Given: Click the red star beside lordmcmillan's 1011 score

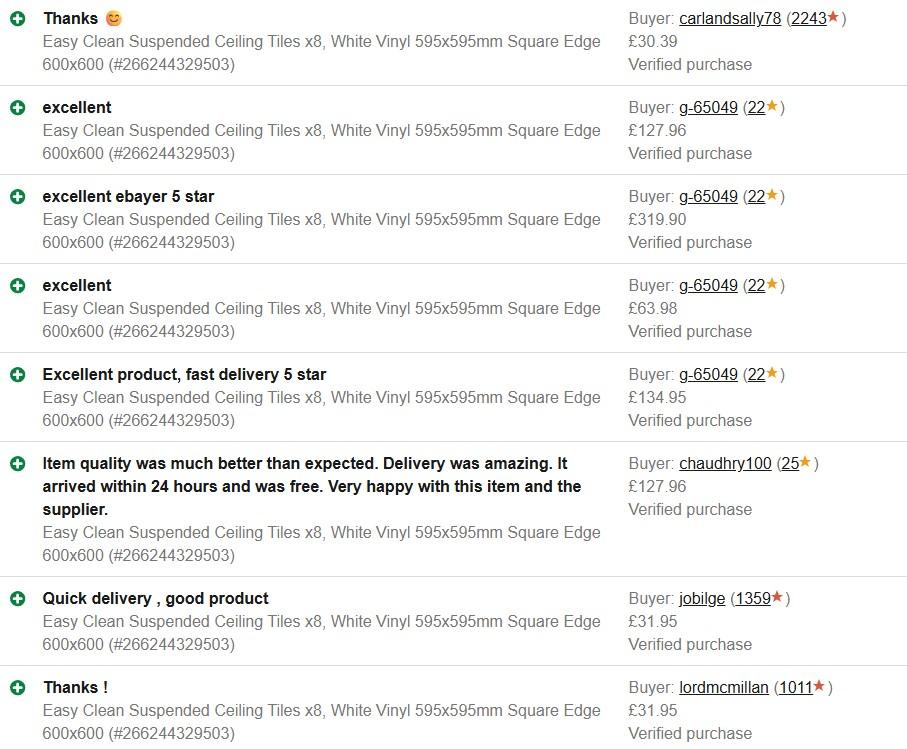Looking at the screenshot, I should [819, 687].
